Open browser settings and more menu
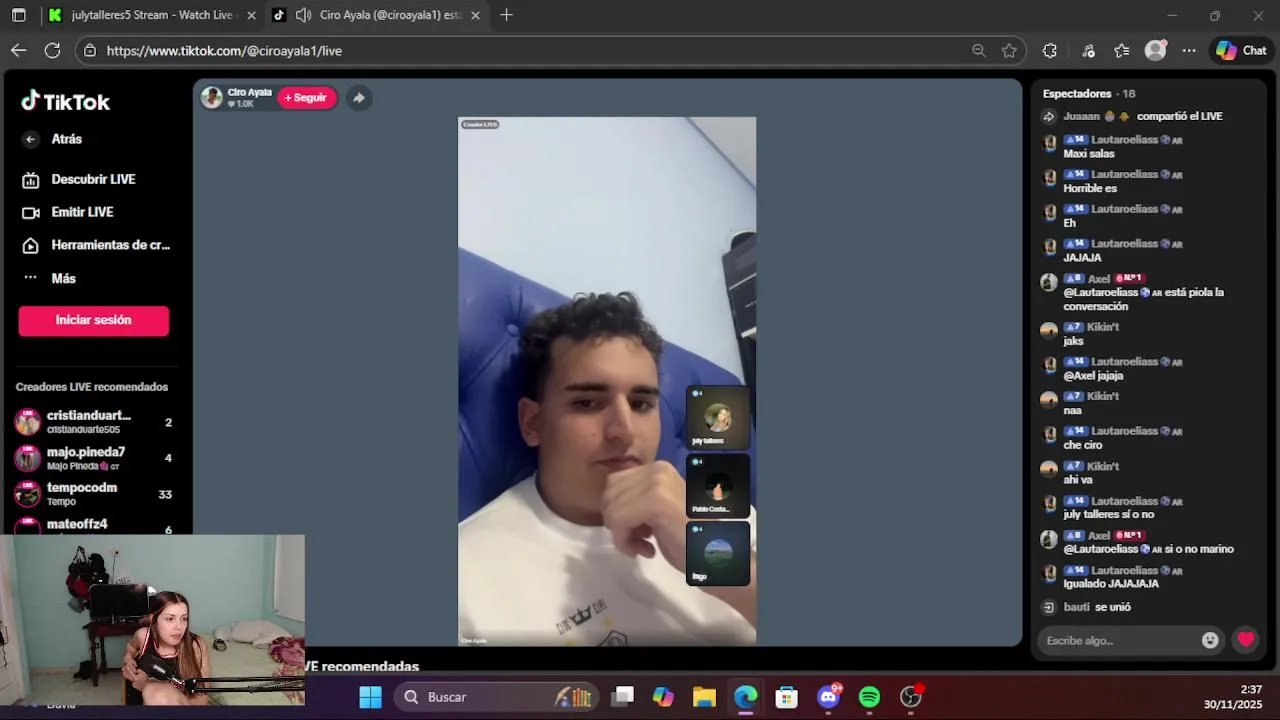Screen dimensions: 1280x720 click(x=1188, y=50)
